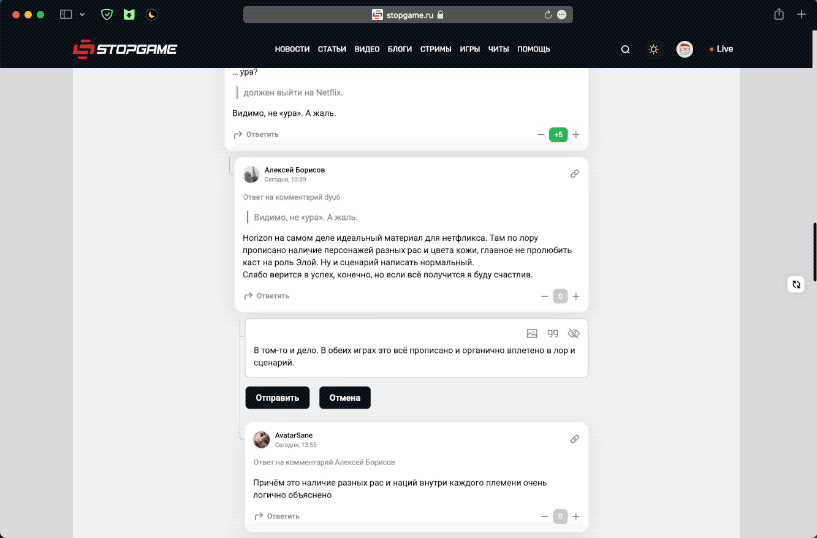
Task: Focus the reply text input field
Action: click(416, 356)
